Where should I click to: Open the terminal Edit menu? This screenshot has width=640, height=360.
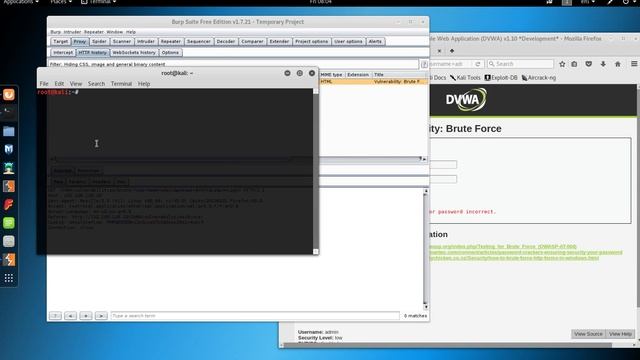pyautogui.click(x=59, y=84)
